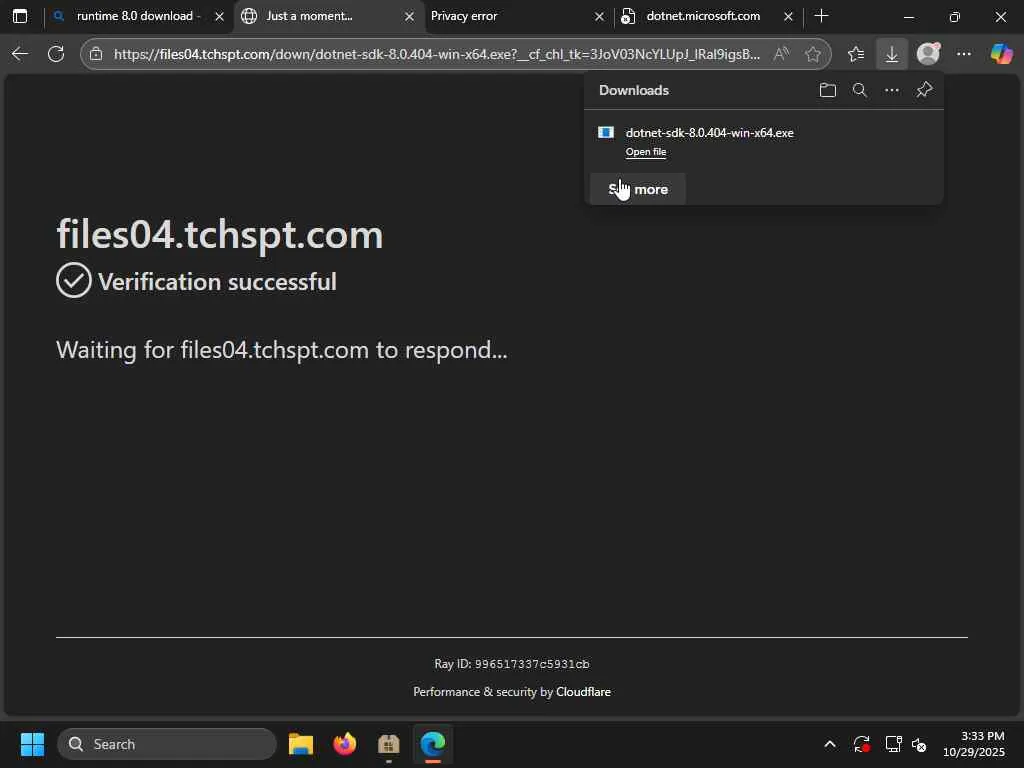Screen dimensions: 1024x768
Task: Close the dotnet.microsoft.com tab
Action: [x=788, y=16]
